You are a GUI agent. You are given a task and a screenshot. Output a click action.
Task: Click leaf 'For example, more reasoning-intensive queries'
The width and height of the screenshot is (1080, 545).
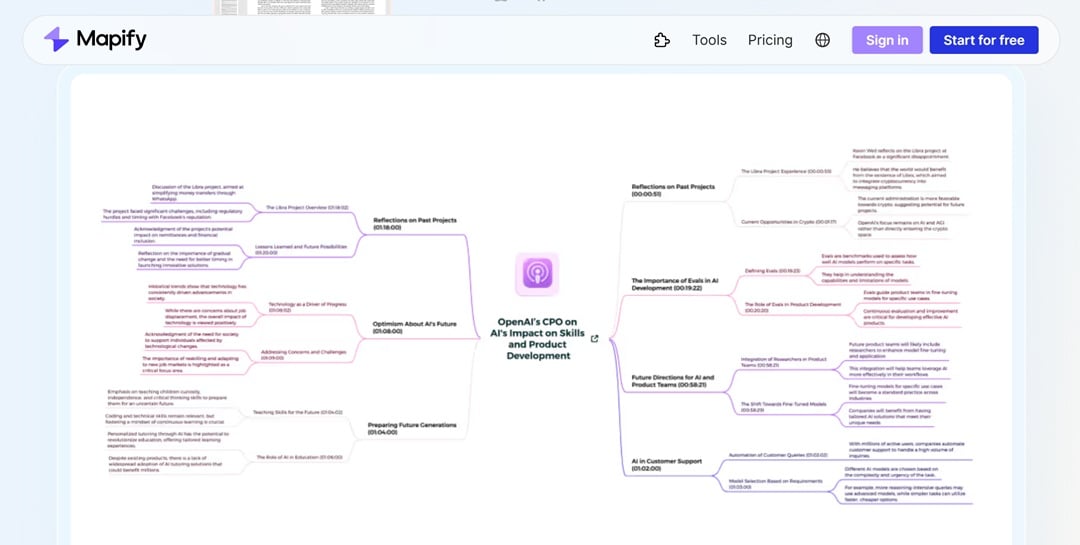pos(904,492)
